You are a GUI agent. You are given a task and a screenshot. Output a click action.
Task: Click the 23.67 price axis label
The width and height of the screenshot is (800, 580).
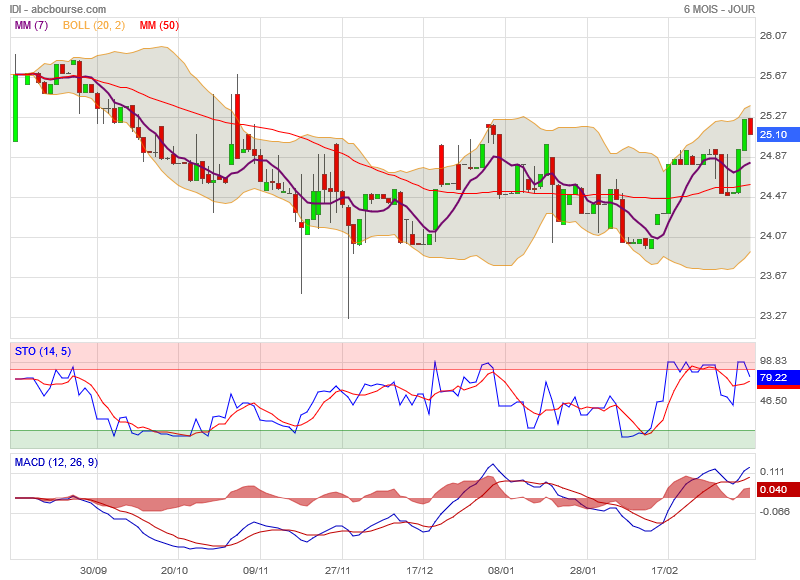pyautogui.click(x=773, y=275)
